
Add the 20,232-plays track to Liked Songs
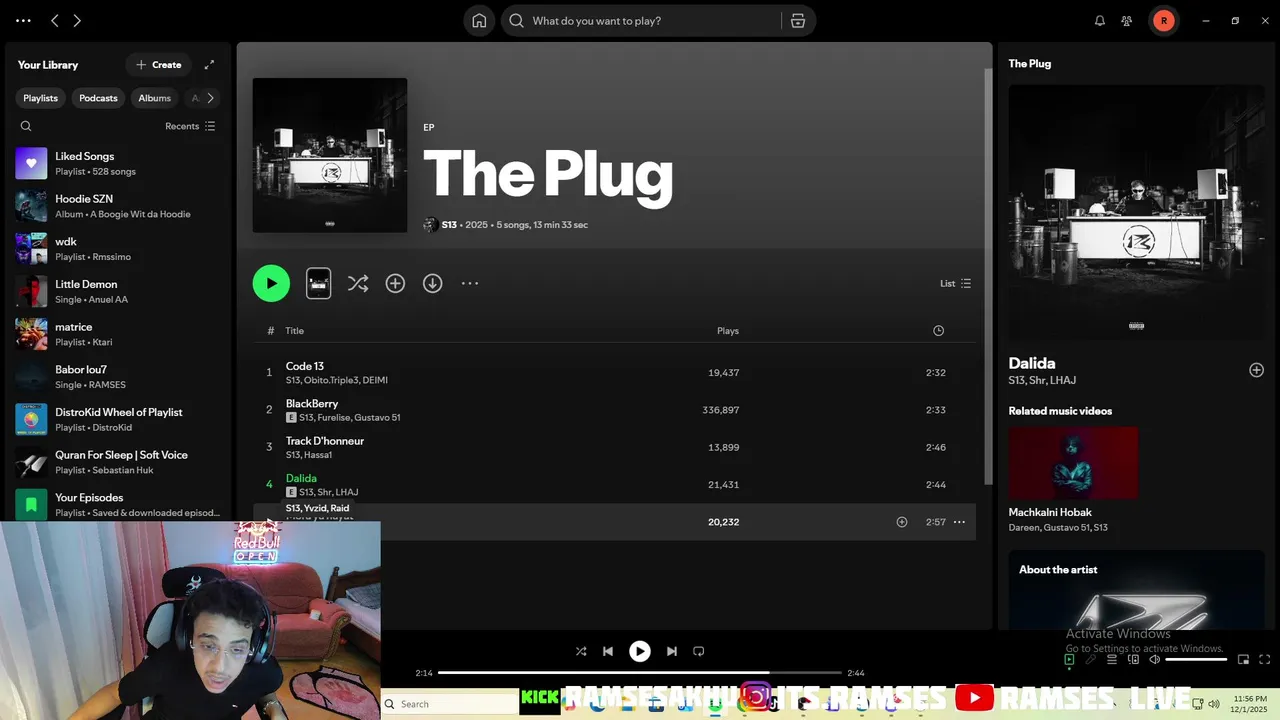pos(902,522)
